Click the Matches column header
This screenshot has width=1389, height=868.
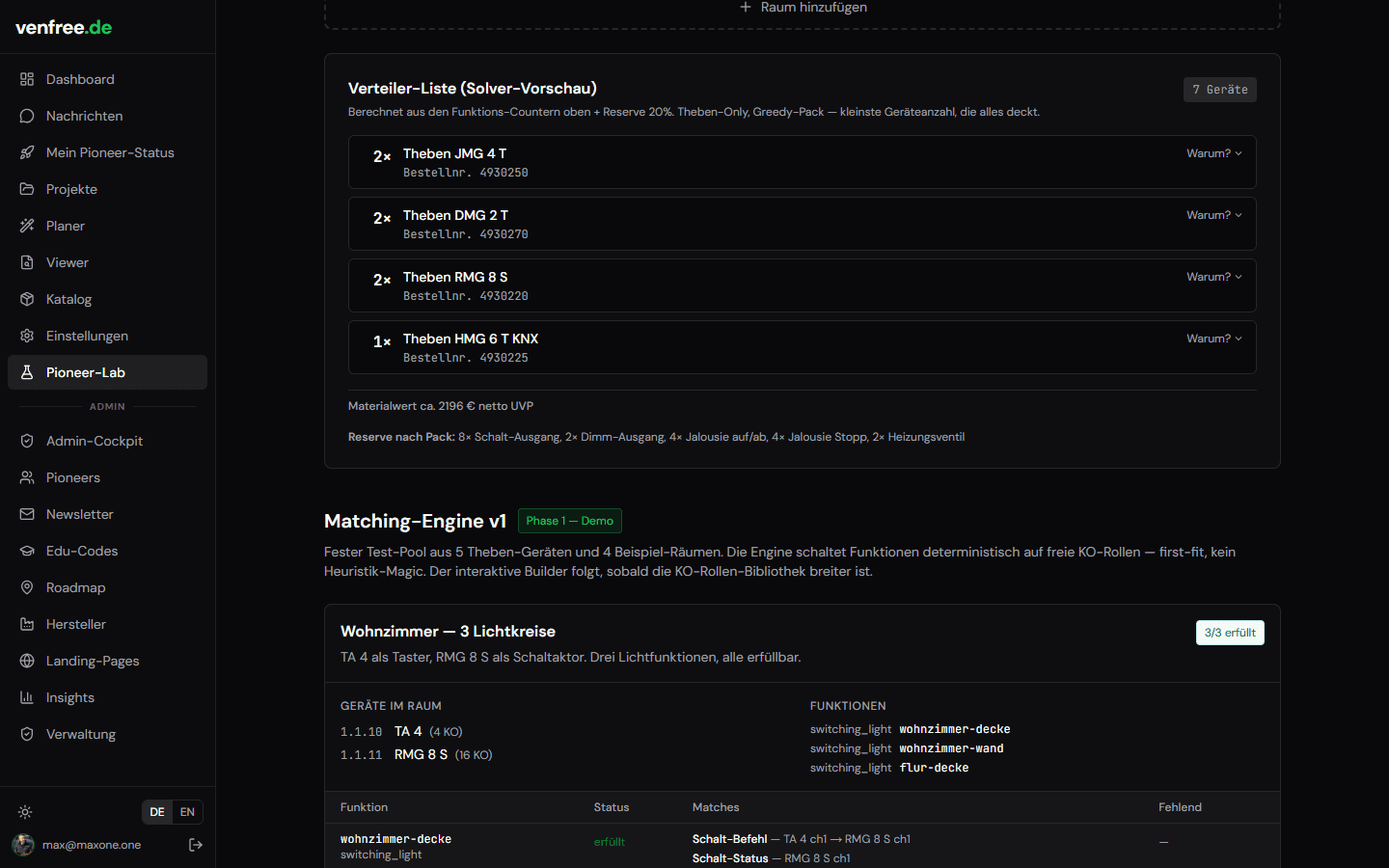pyautogui.click(x=716, y=807)
